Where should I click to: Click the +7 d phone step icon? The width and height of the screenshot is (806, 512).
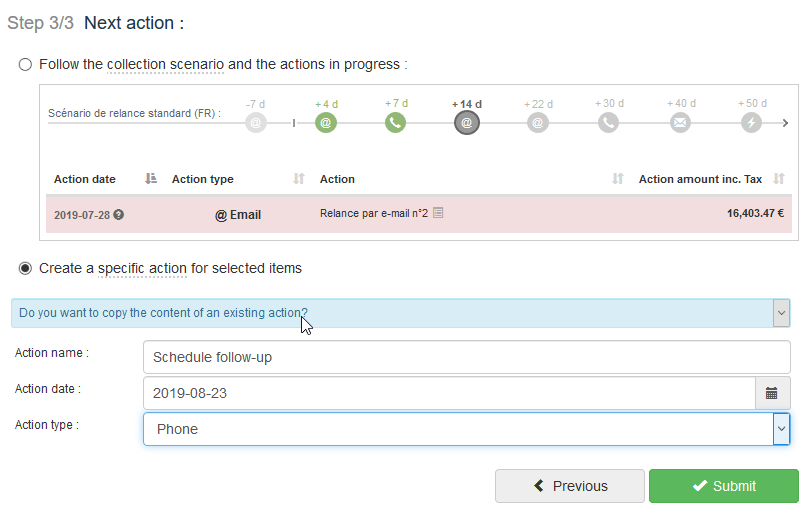[396, 123]
